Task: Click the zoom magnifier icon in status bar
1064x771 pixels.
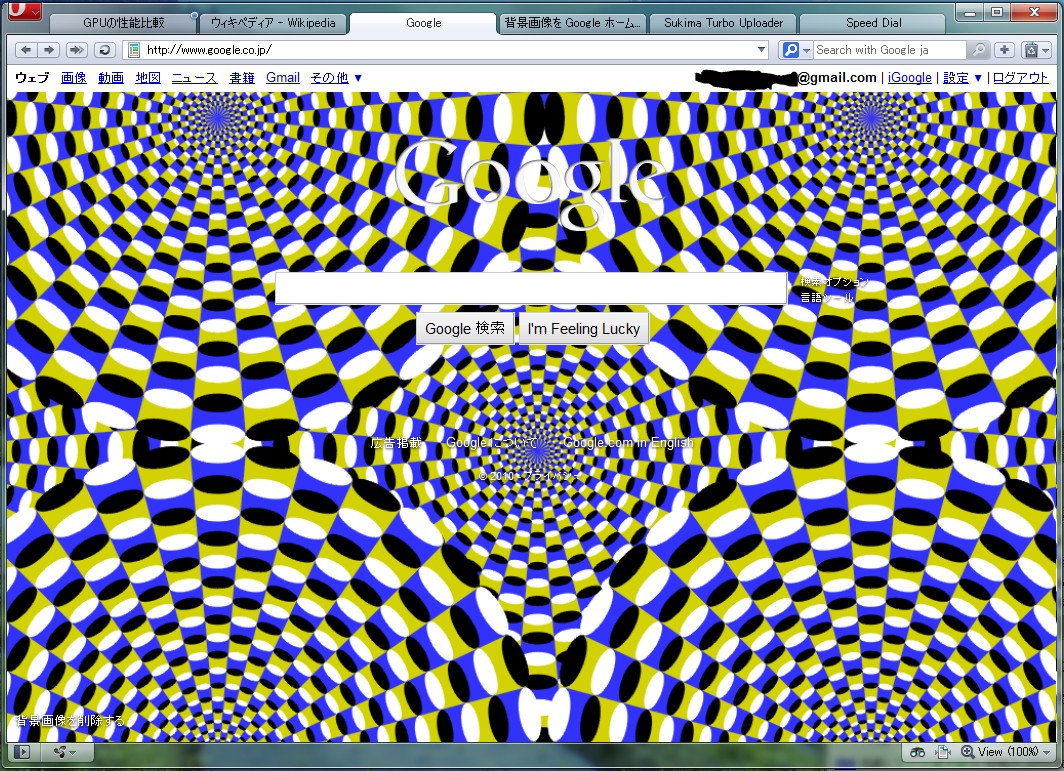Action: click(968, 752)
